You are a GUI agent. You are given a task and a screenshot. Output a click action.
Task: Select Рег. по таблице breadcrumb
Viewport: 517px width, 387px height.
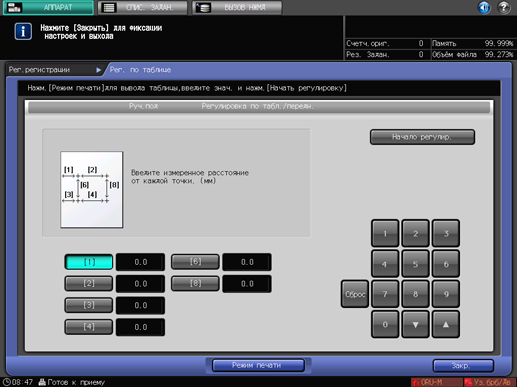tap(140, 70)
